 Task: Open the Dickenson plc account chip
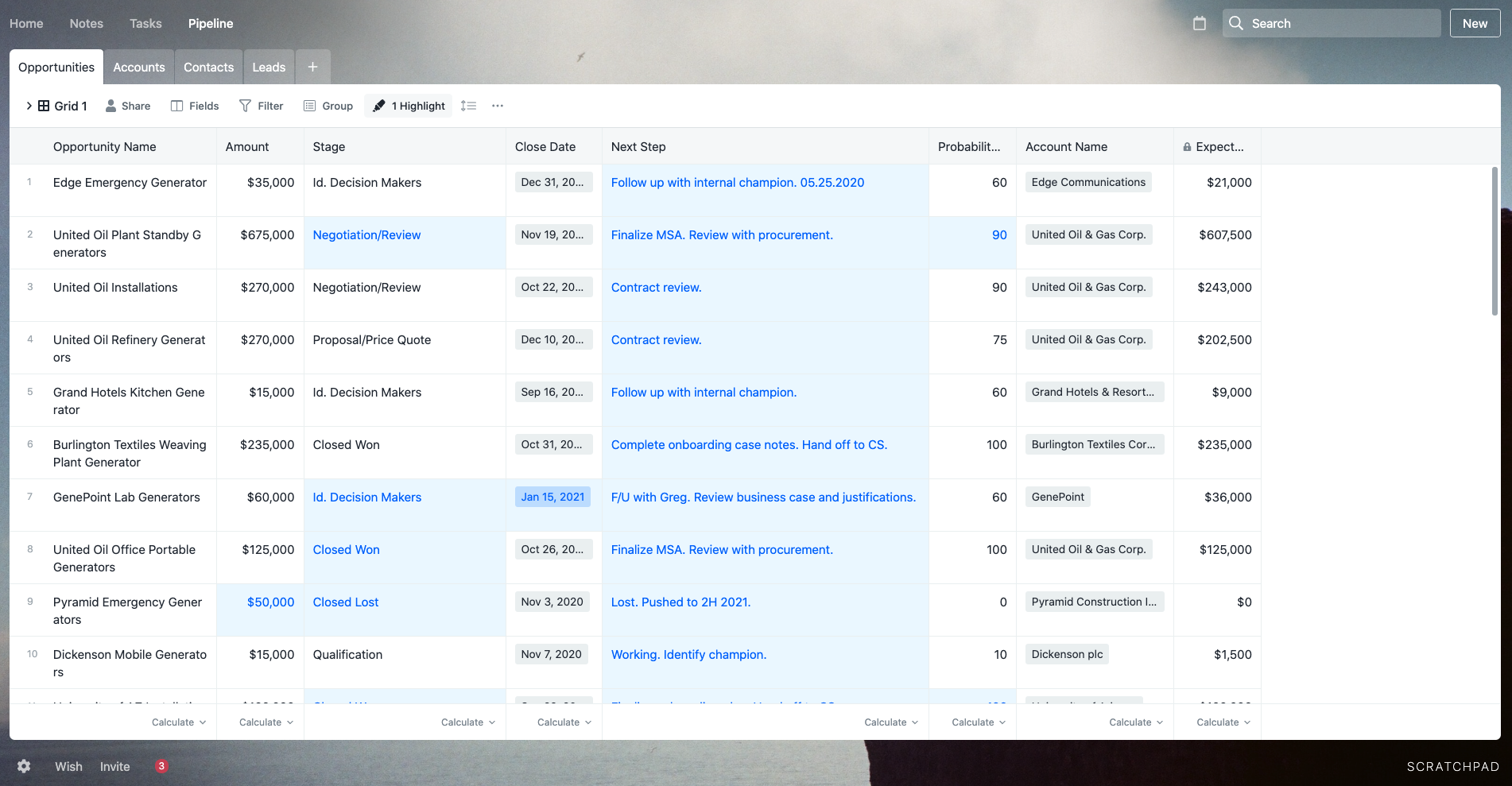tap(1067, 654)
